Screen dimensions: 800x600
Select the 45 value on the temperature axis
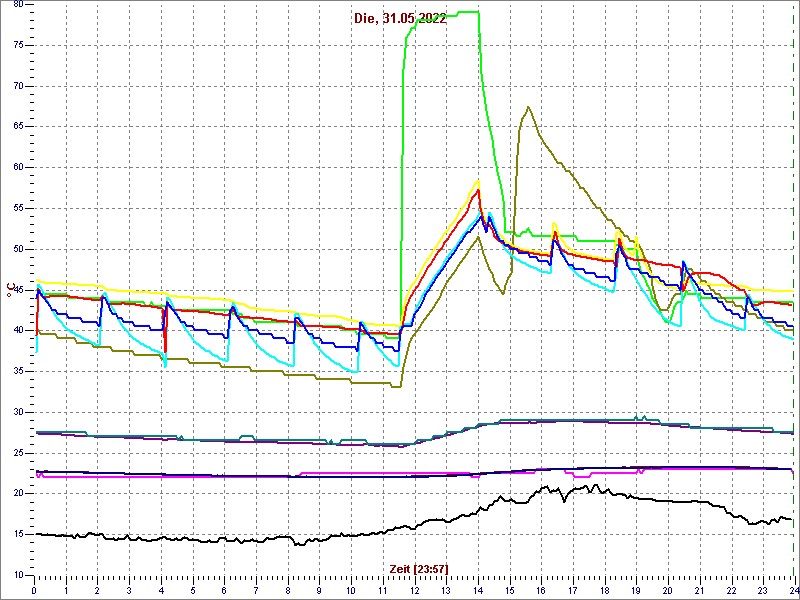19,290
